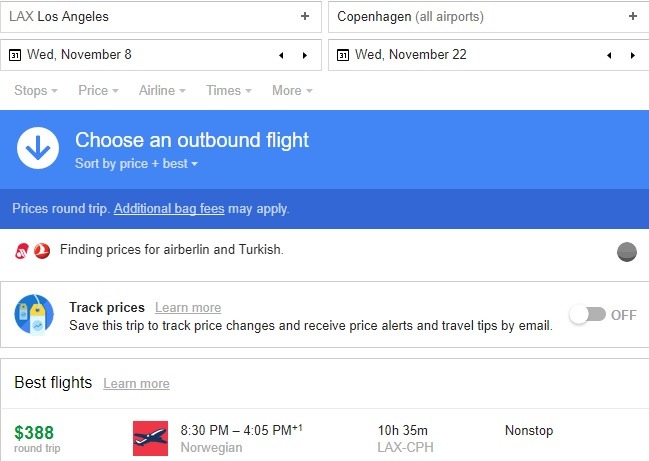This screenshot has height=461, width=649.
Task: Click the plus icon beside Copenhagen destination
Action: [x=632, y=16]
